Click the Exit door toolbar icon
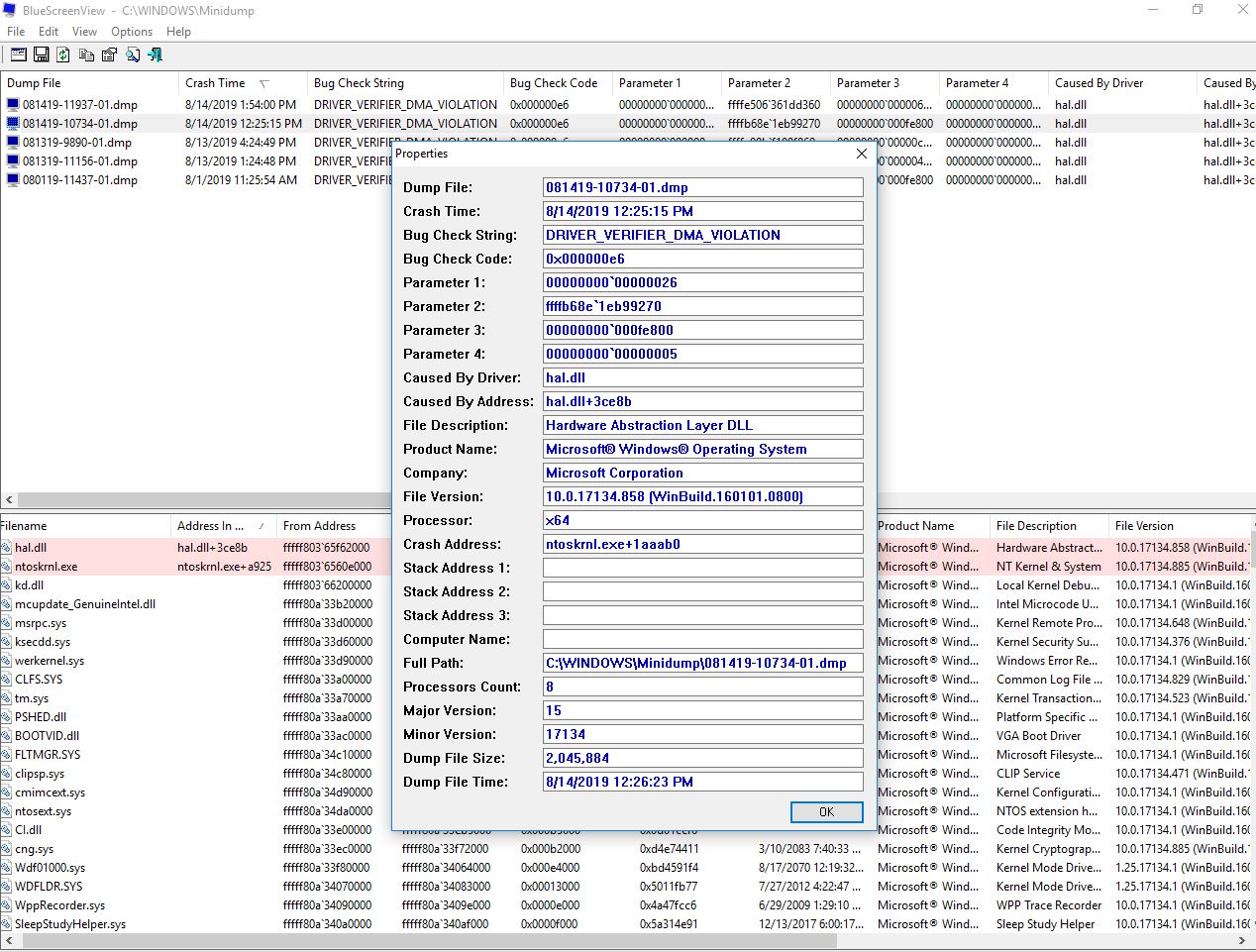Viewport: 1256px width, 952px height. (x=155, y=55)
